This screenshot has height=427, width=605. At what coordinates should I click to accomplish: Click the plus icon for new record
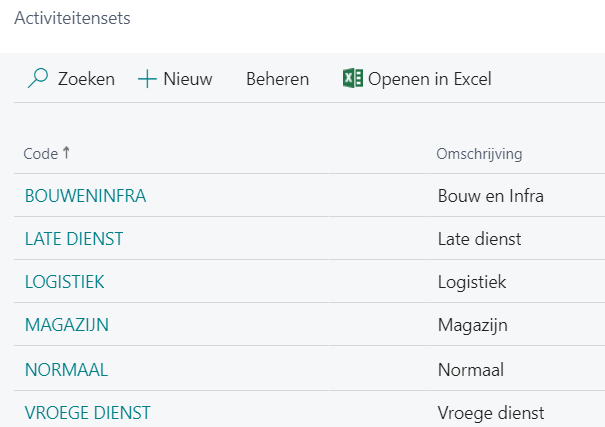(x=147, y=79)
